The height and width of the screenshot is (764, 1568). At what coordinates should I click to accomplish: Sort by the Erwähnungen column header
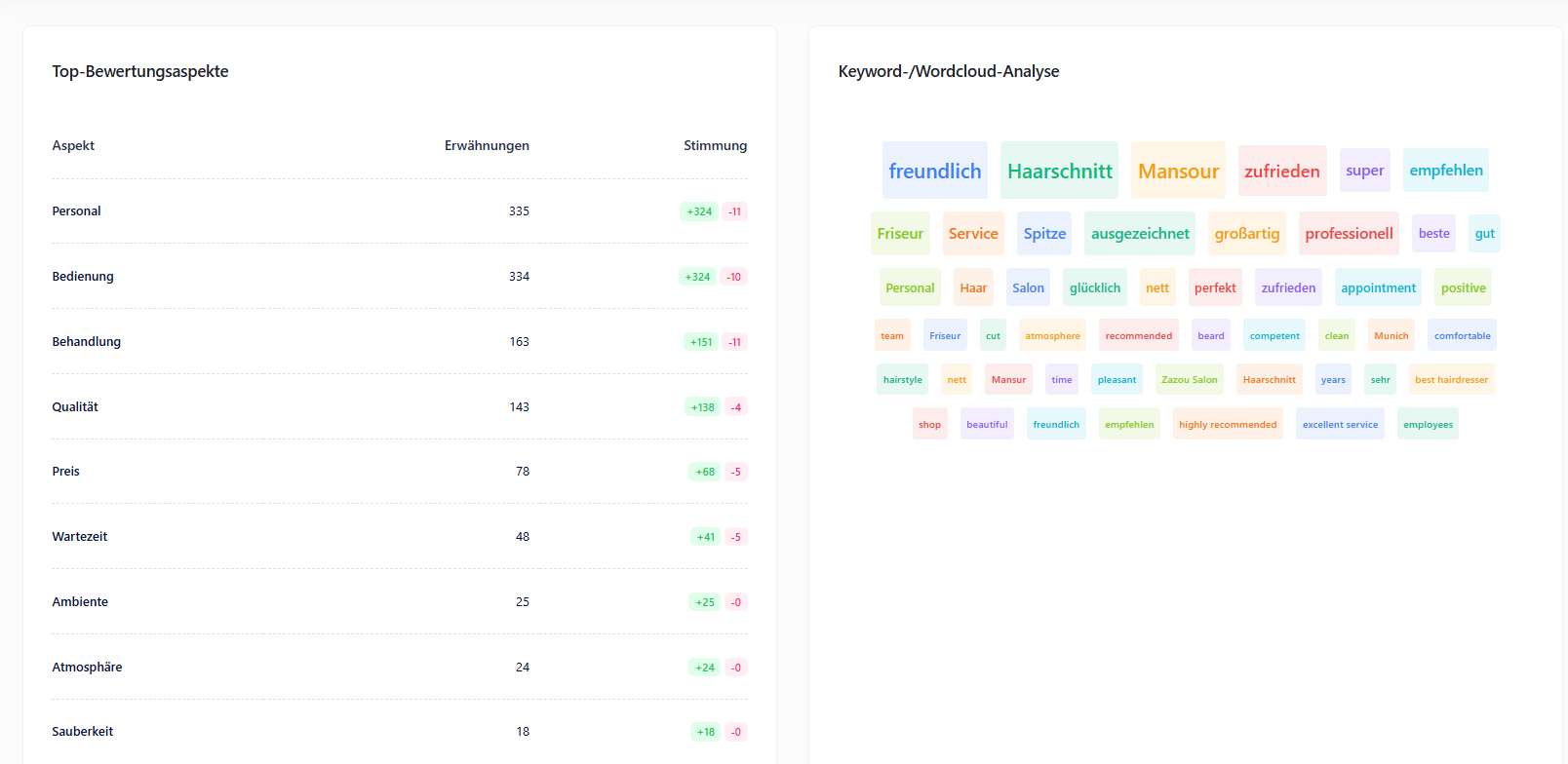click(487, 146)
